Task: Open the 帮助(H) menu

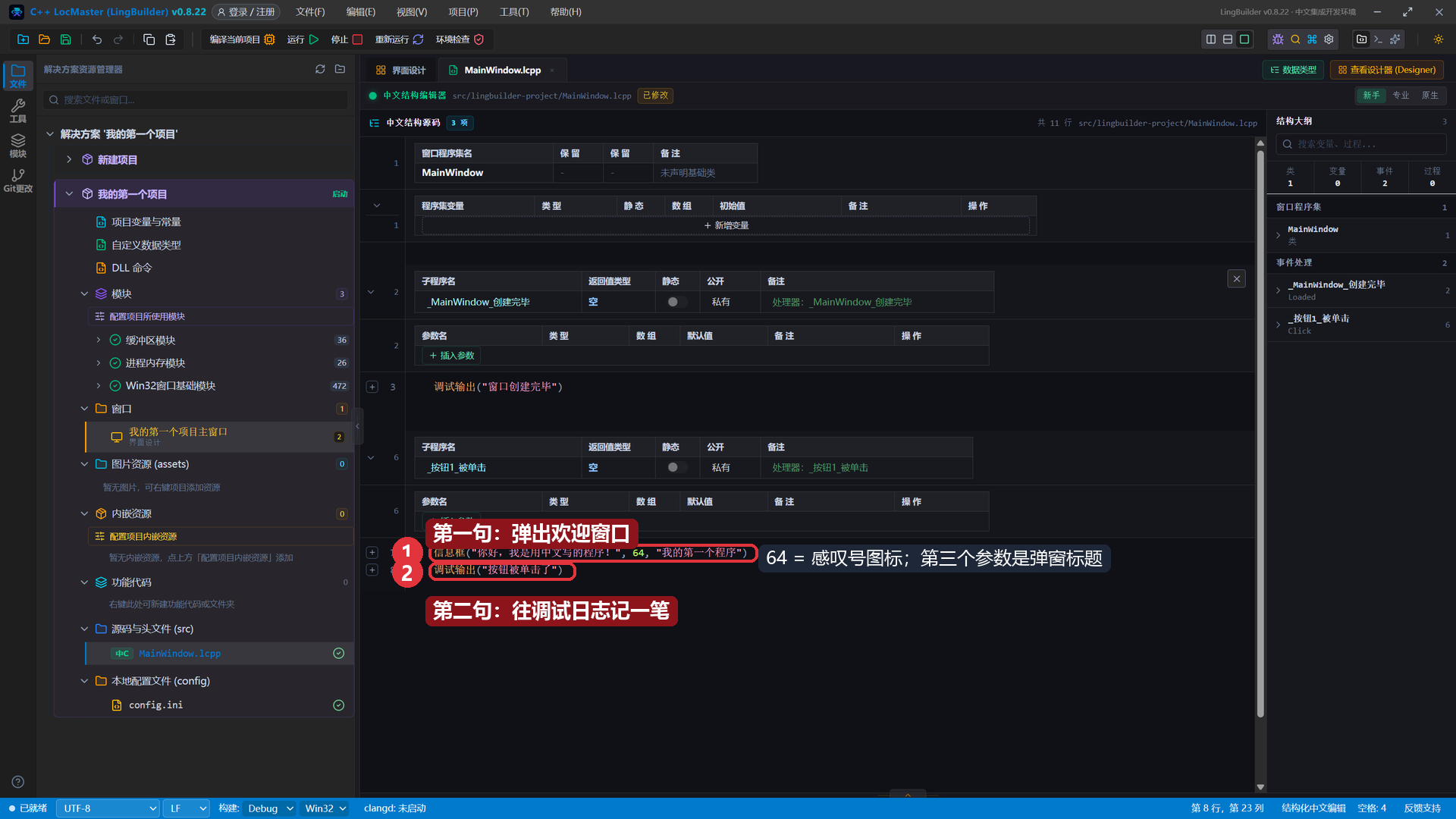Action: point(566,12)
